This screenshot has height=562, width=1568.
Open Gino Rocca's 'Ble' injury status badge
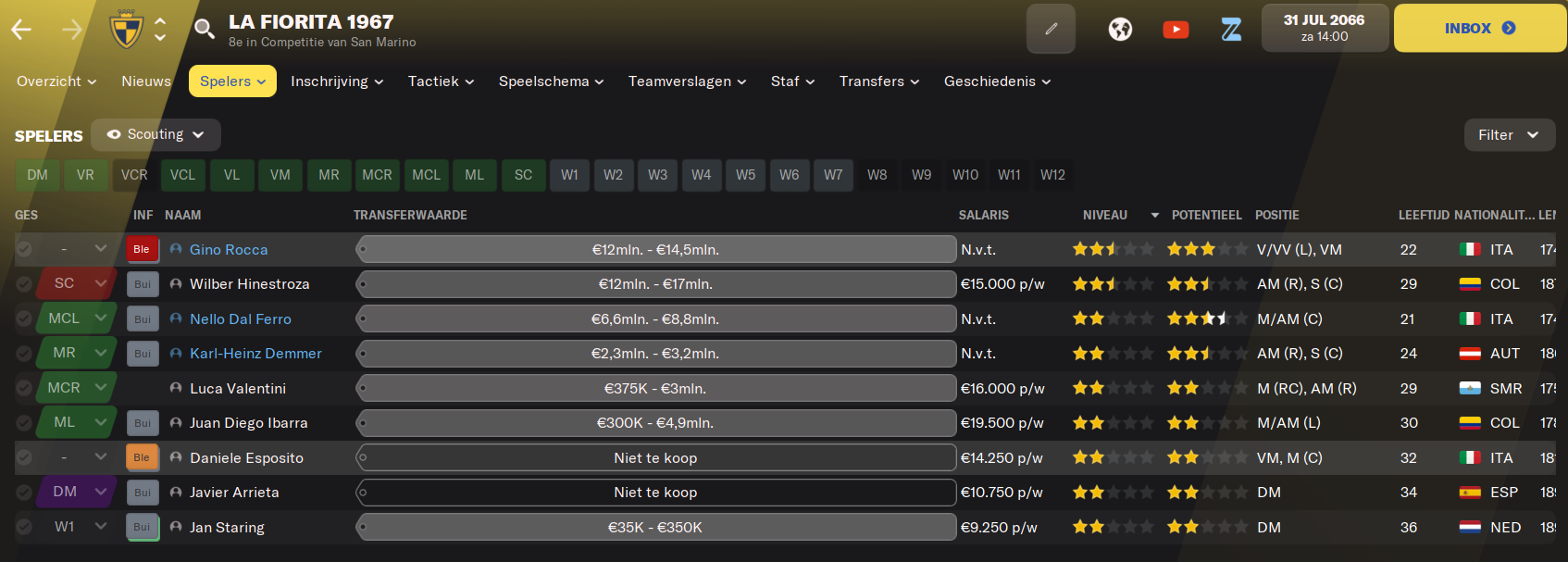(x=142, y=249)
